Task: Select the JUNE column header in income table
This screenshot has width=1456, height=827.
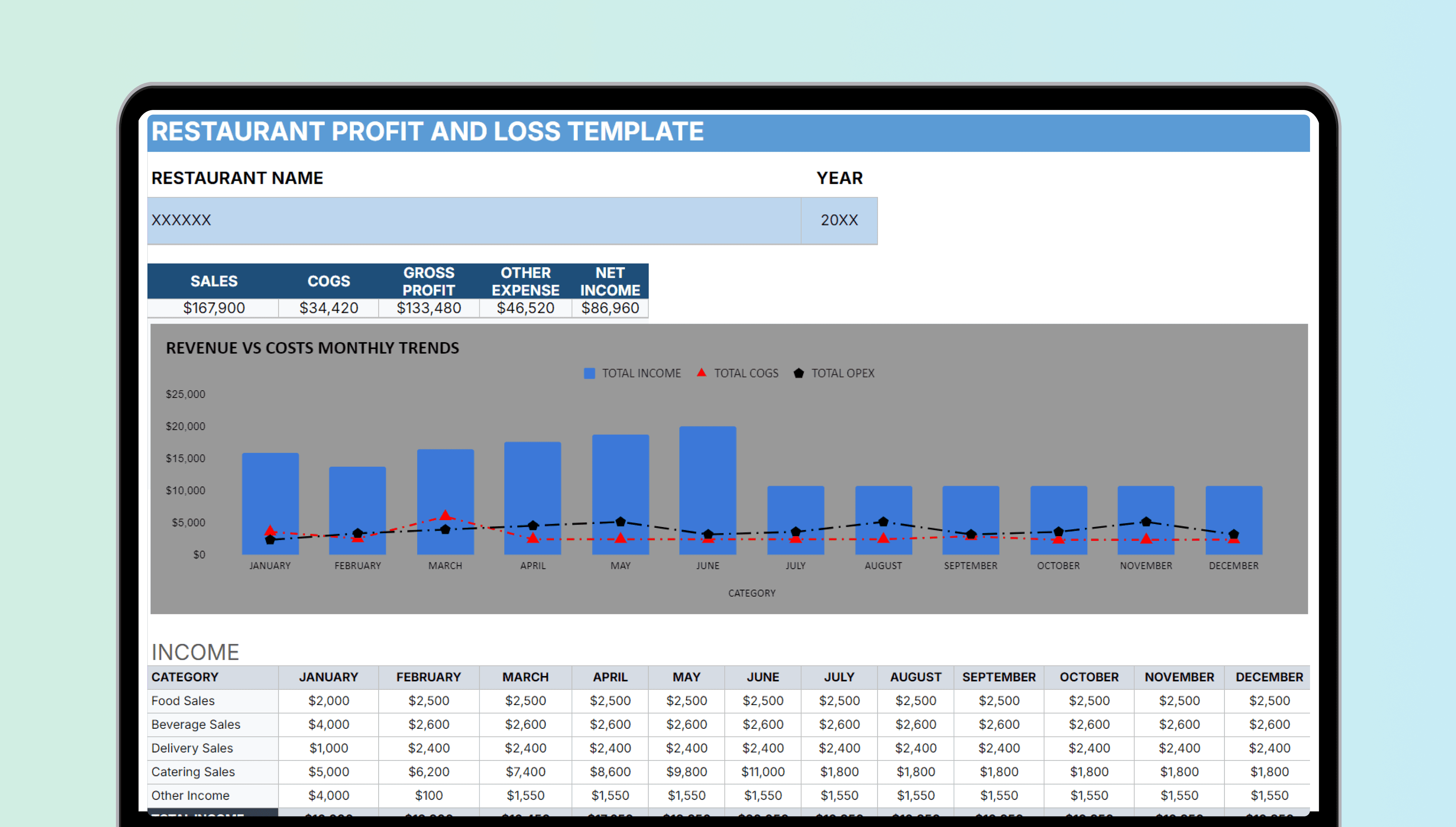Action: pos(763,677)
